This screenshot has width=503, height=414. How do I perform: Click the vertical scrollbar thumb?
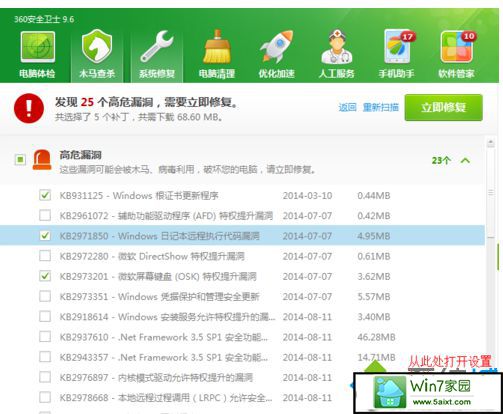pyautogui.click(x=491, y=193)
